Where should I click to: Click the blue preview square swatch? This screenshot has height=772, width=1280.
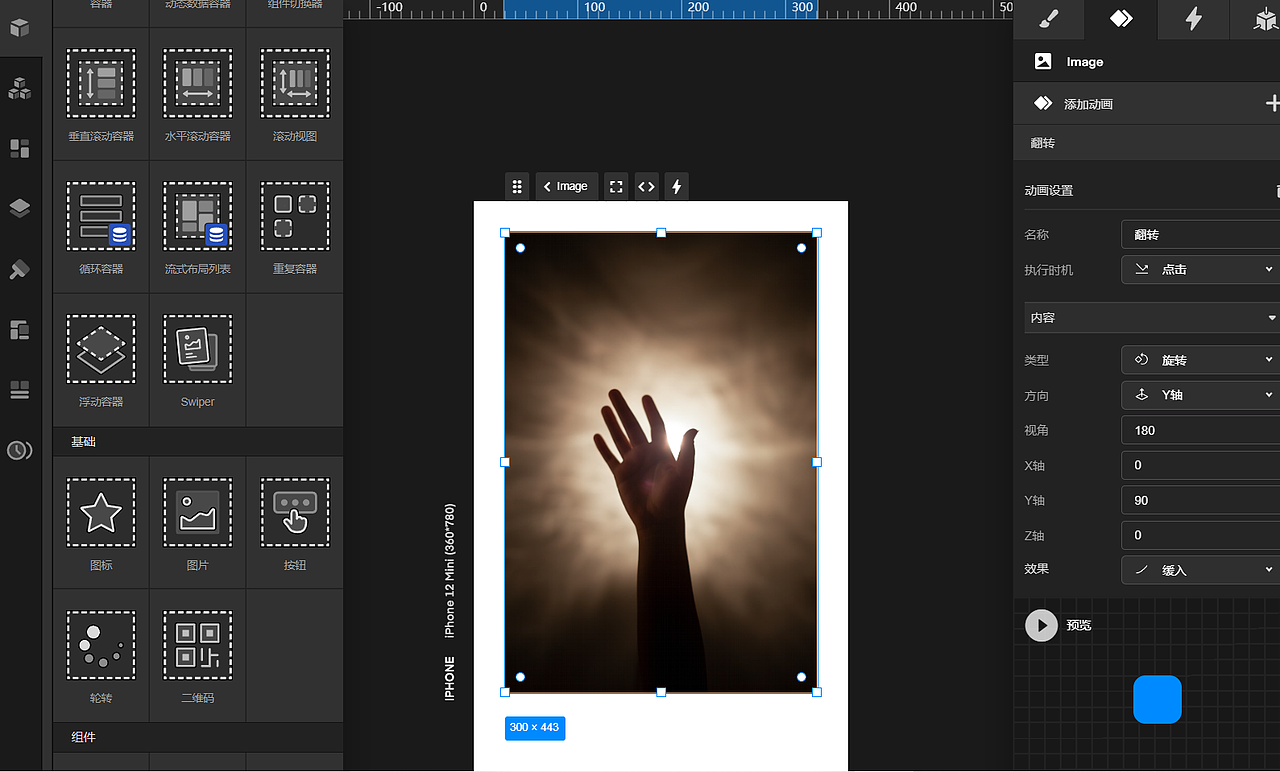1157,699
